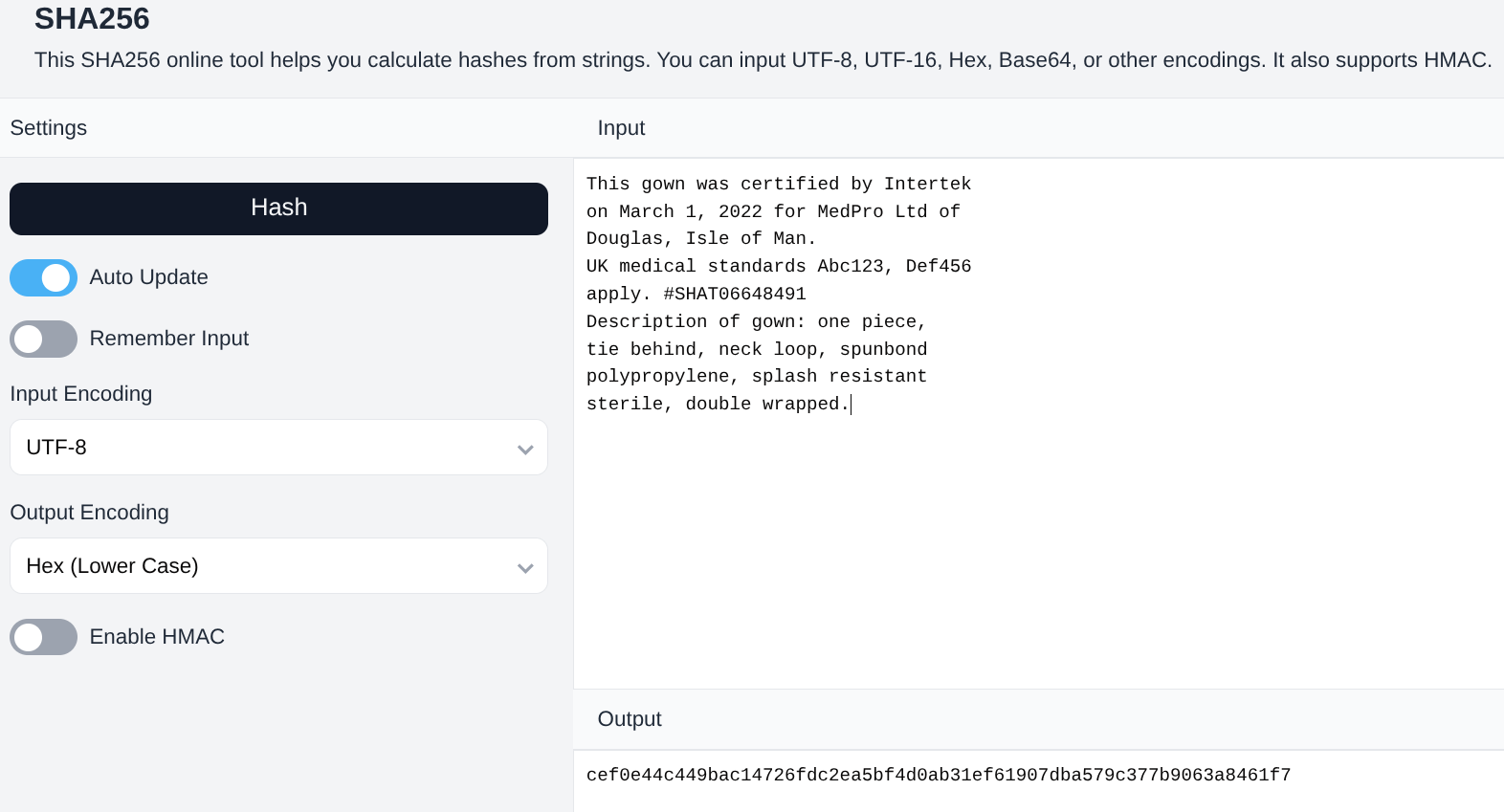1504x812 pixels.
Task: Select the Input panel header
Action: click(x=621, y=128)
